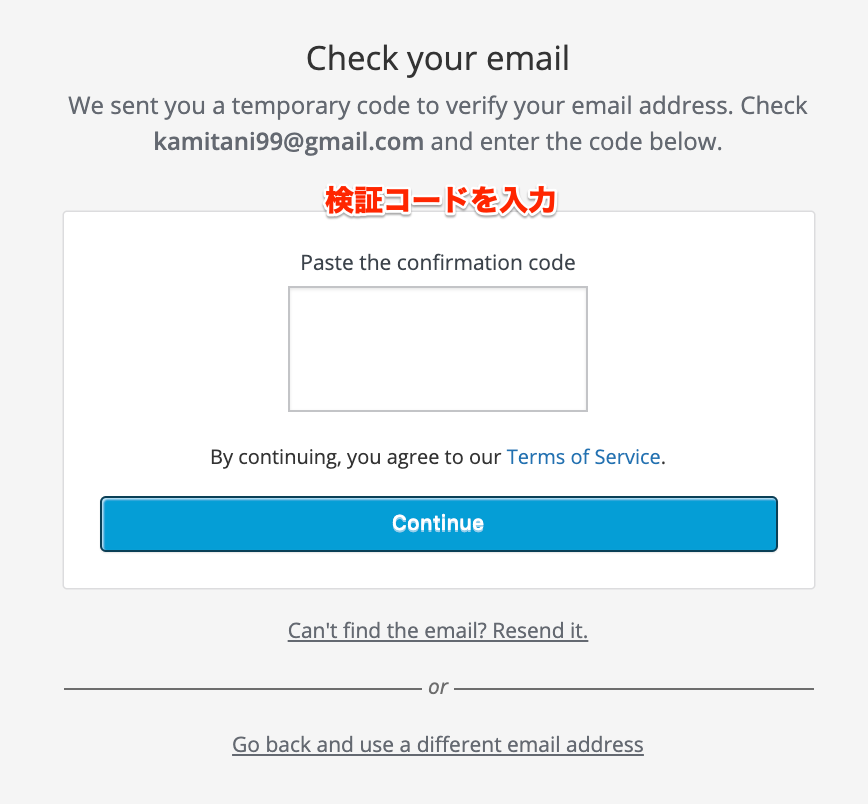Click "By continuing, you agree to our" text
868x804 pixels.
click(355, 457)
